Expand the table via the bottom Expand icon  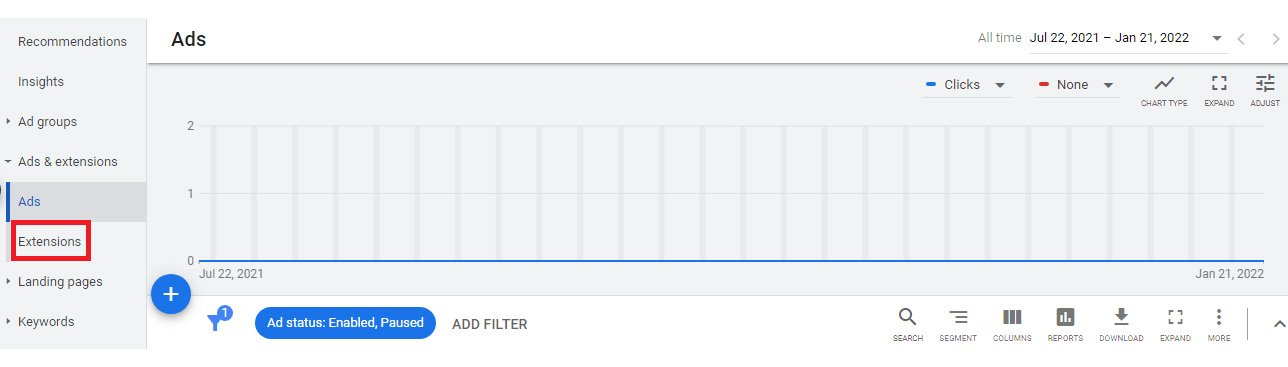pos(1175,318)
